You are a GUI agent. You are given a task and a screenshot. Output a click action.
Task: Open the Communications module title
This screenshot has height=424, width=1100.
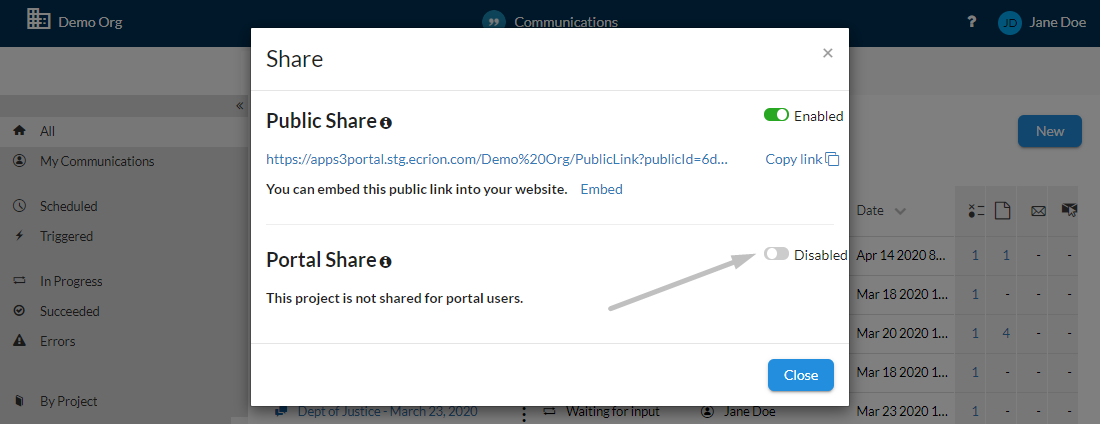click(566, 22)
